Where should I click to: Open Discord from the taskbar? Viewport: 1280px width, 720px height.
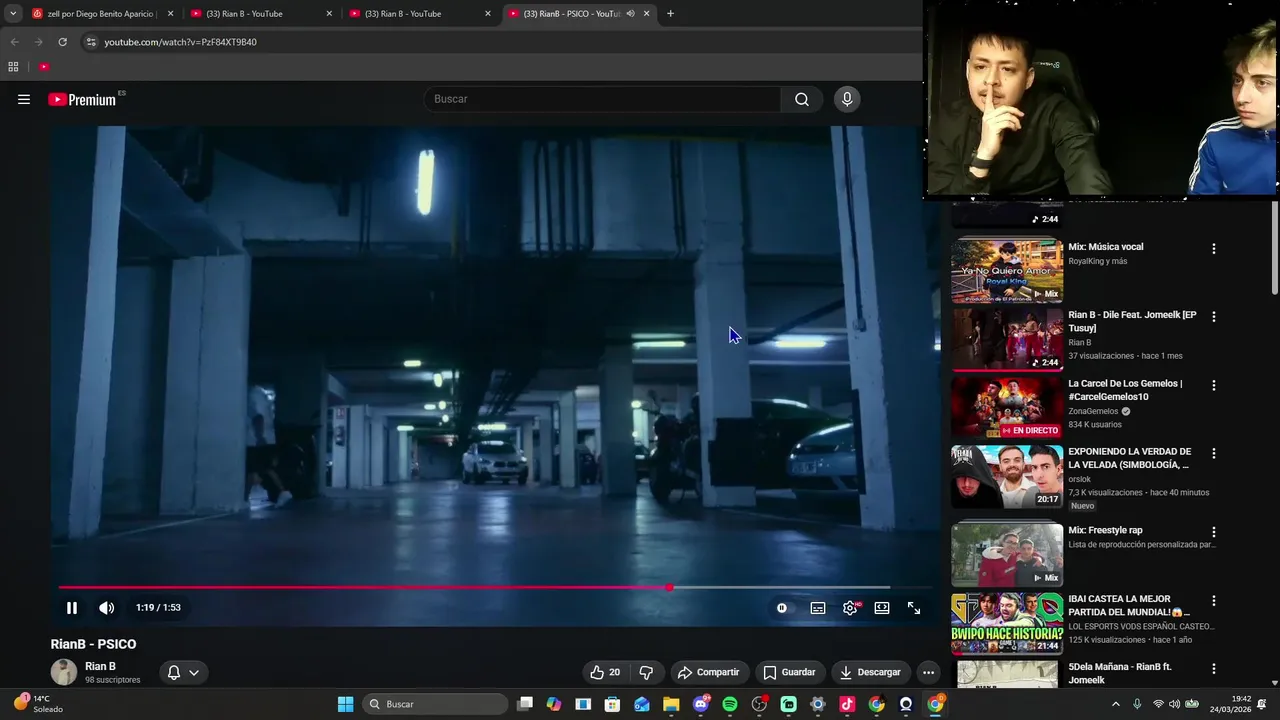click(x=700, y=704)
